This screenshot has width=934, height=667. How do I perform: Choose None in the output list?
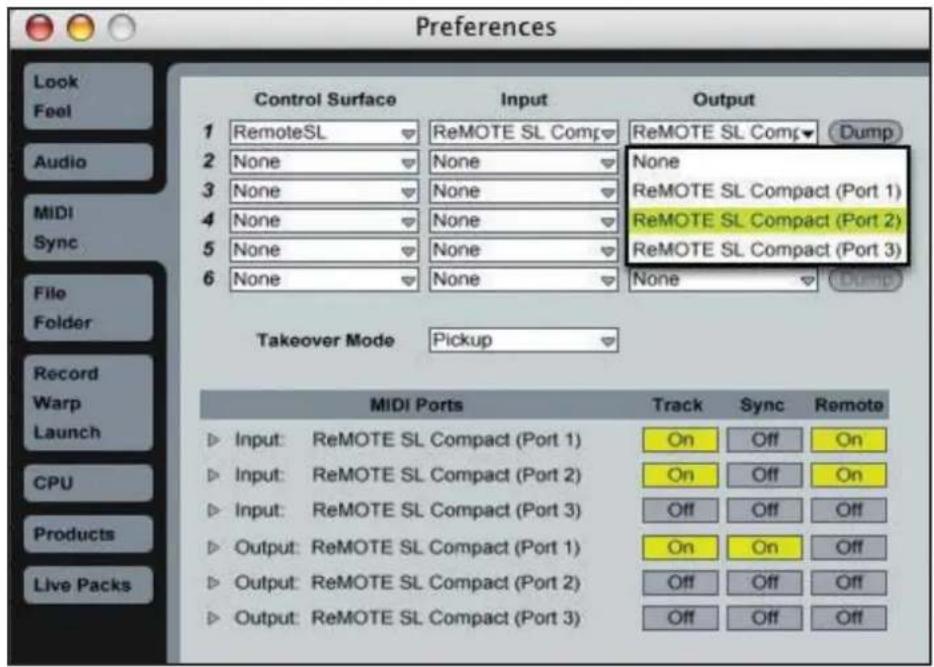[x=768, y=162]
